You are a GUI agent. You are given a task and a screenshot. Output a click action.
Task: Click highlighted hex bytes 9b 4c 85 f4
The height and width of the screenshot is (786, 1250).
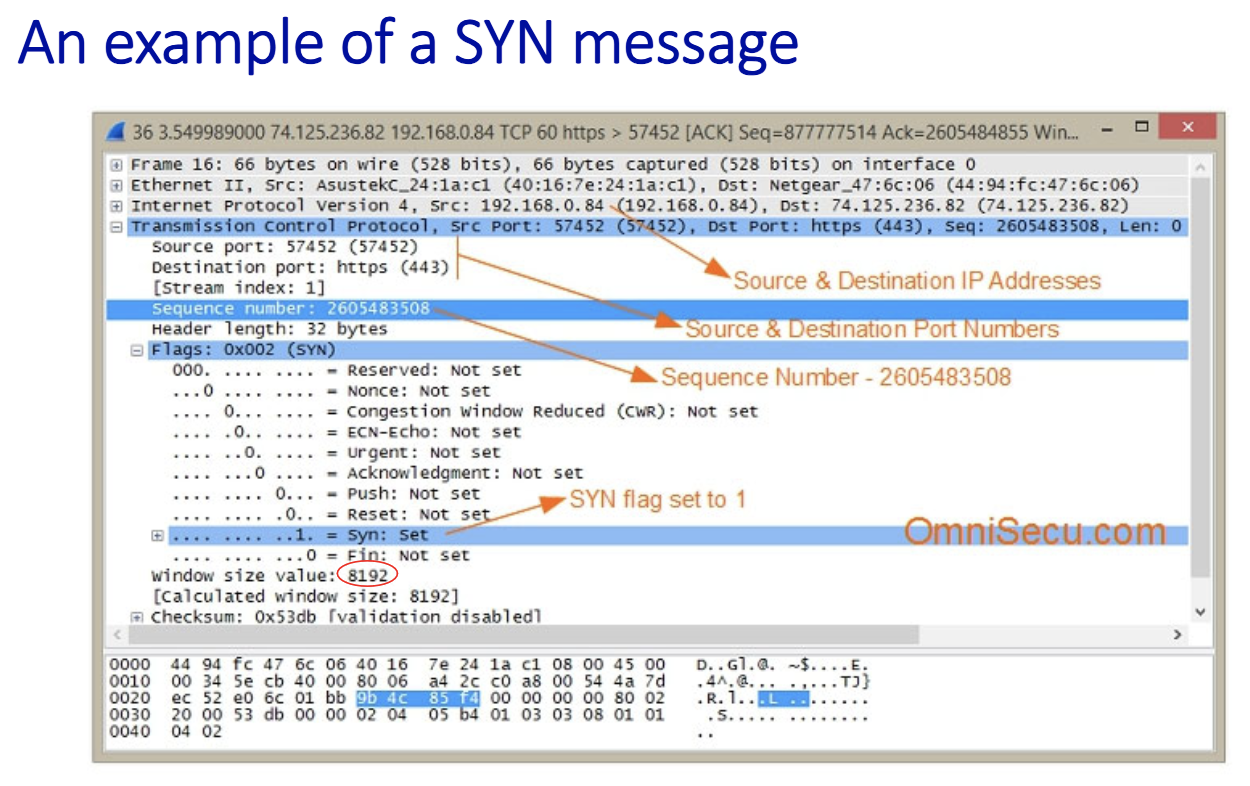[x=417, y=698]
